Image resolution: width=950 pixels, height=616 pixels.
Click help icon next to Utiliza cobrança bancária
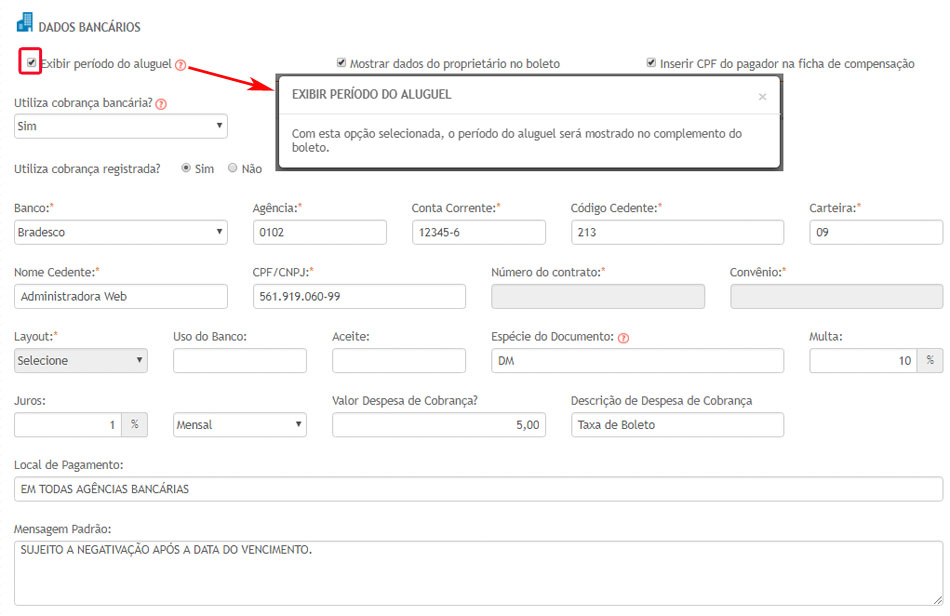[x=161, y=104]
